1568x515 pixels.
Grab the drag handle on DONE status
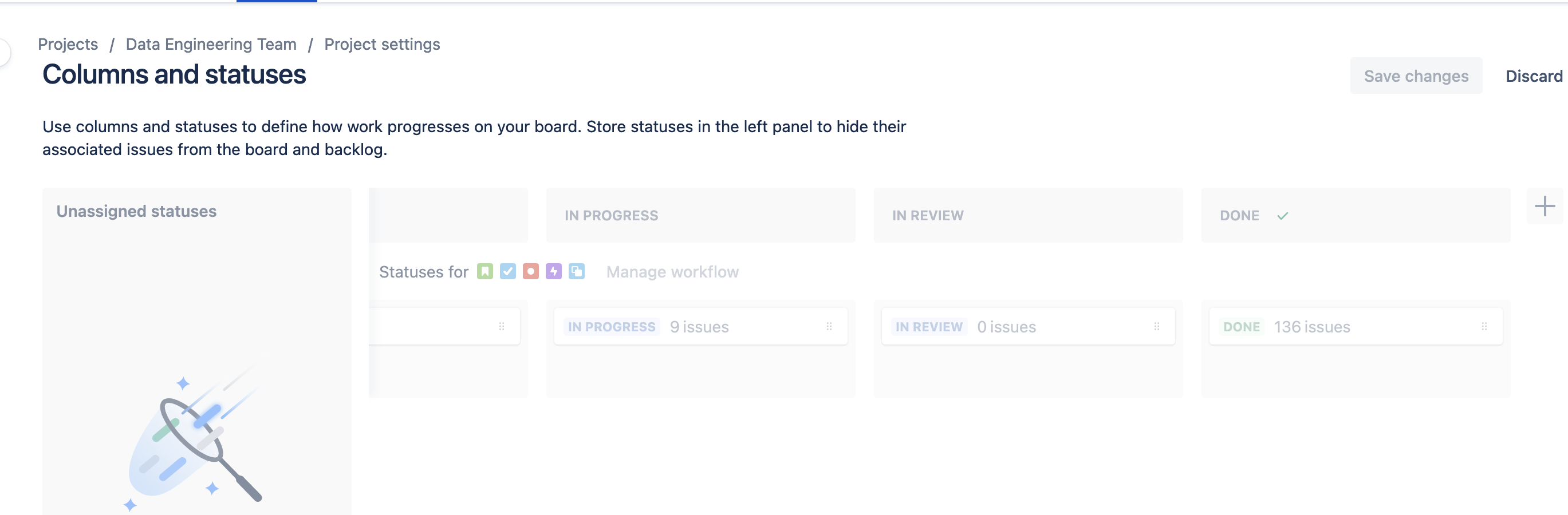[x=1484, y=327]
